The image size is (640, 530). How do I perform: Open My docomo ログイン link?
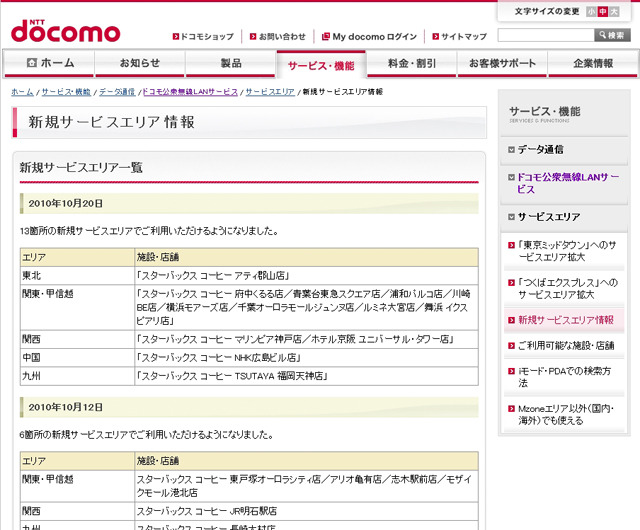click(x=375, y=36)
